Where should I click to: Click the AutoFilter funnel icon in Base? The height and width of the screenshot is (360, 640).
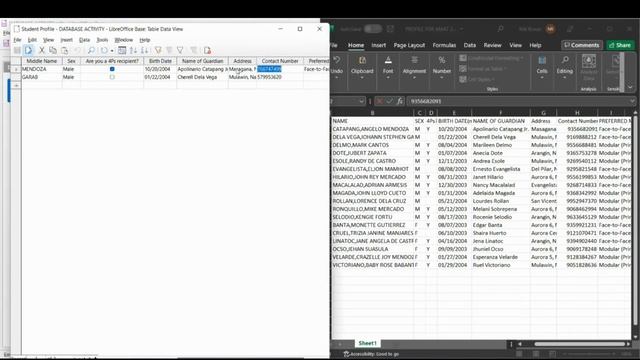coord(158,50)
